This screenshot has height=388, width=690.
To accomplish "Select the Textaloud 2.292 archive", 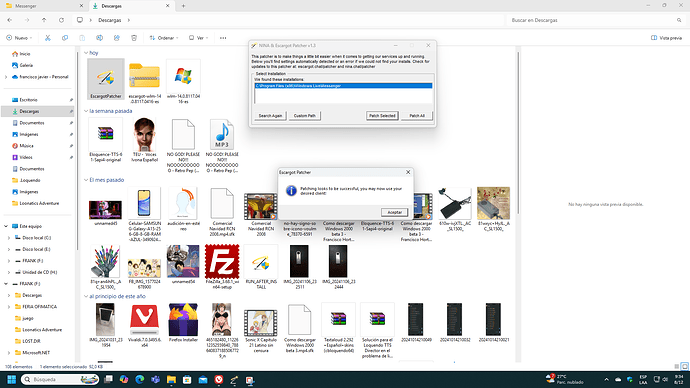I will [x=338, y=328].
